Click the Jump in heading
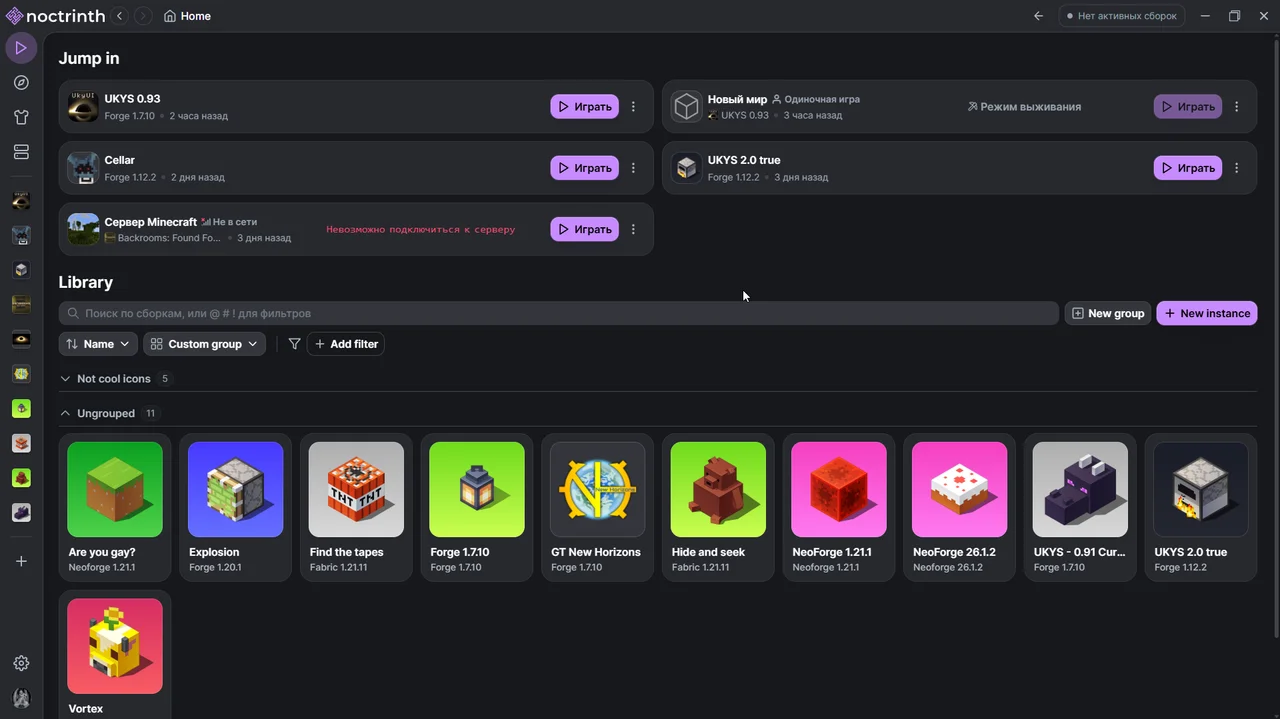Image resolution: width=1280 pixels, height=719 pixels. [89, 58]
